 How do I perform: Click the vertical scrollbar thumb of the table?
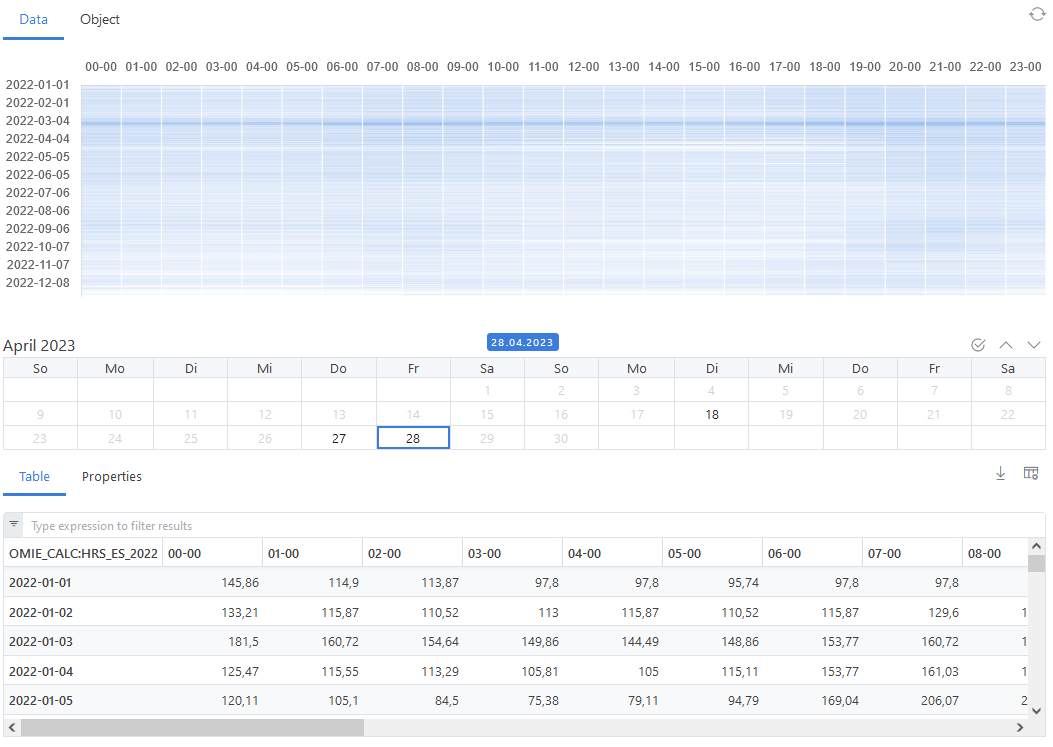(x=1037, y=564)
